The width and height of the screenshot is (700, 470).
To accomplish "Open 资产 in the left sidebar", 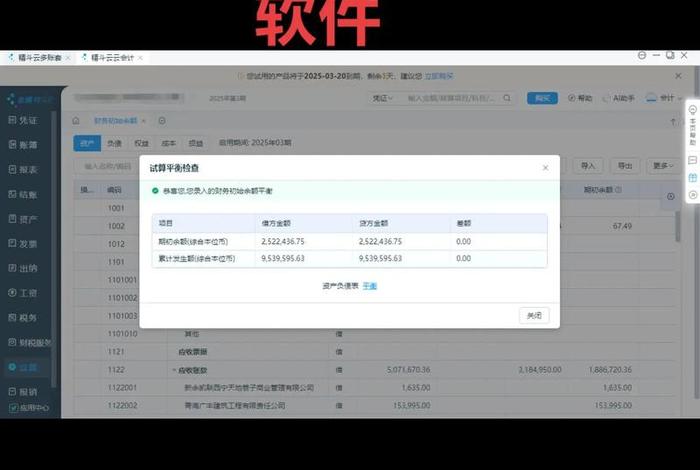I will click(23, 219).
